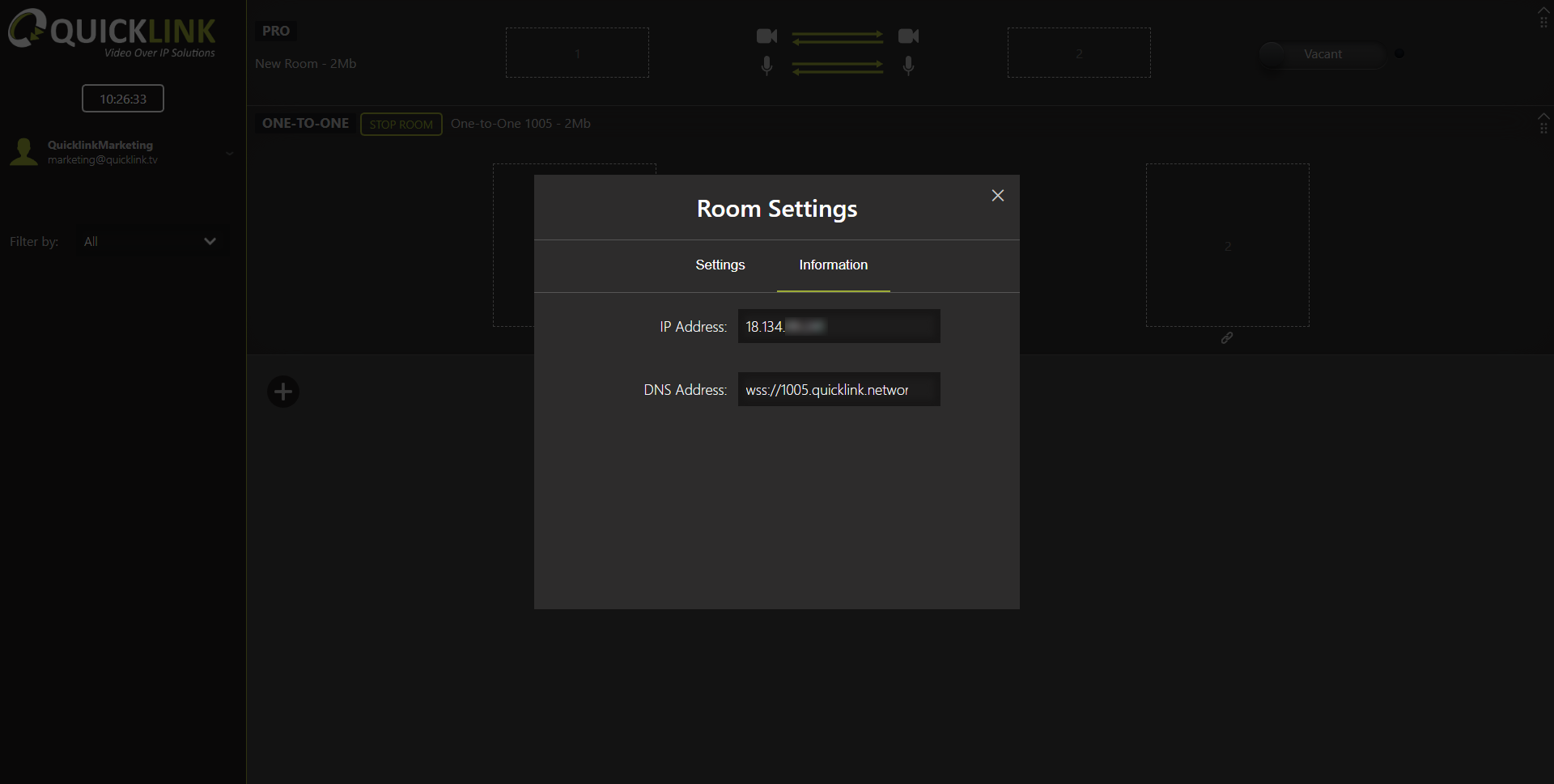Expand the QuicklinkMarketing account menu
The width and height of the screenshot is (1554, 784).
coord(229,153)
